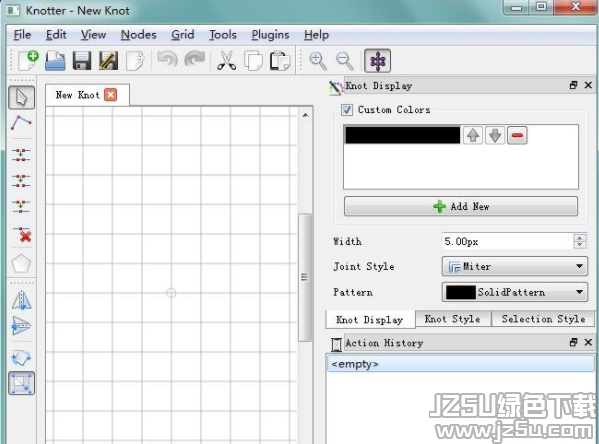Remove the color with red minus
This screenshot has height=444, width=599.
517,135
